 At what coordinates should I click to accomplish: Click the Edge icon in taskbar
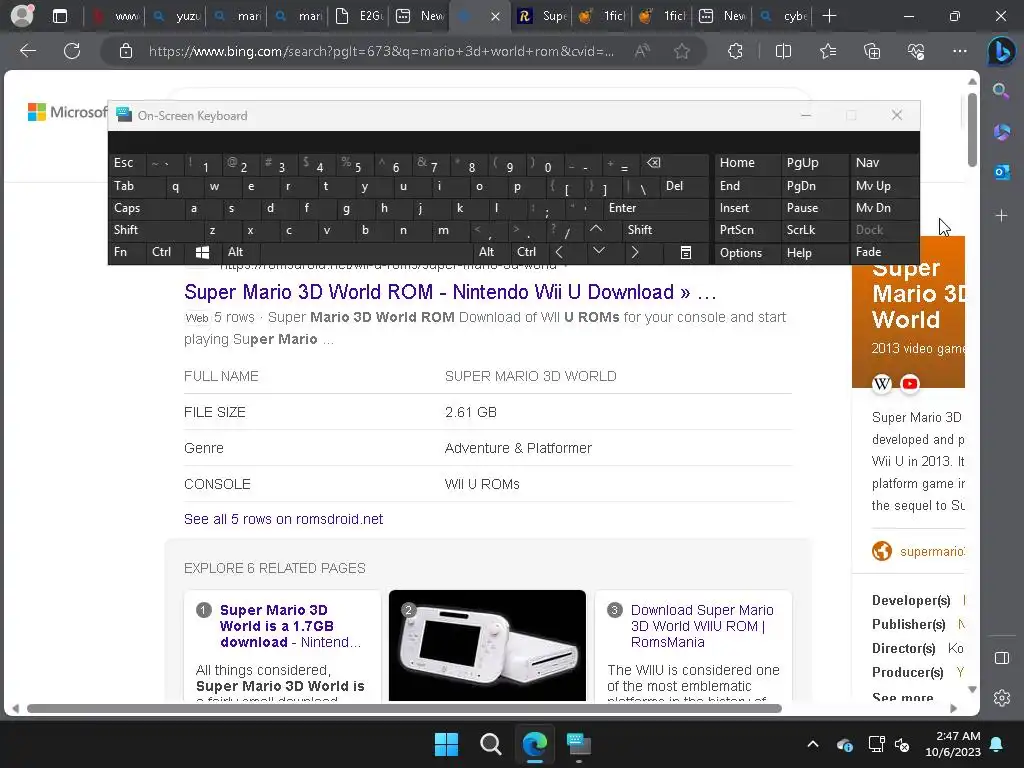(534, 744)
